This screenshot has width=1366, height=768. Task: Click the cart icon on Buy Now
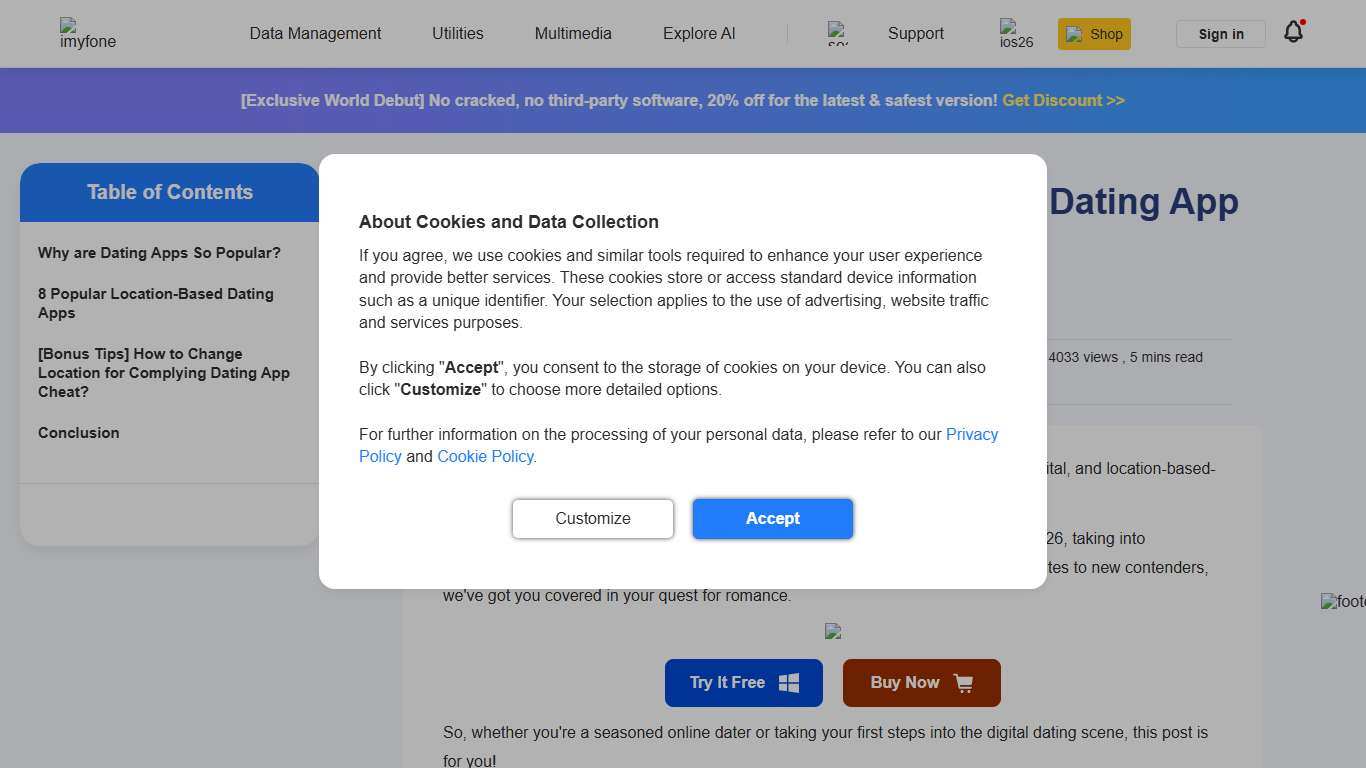click(x=963, y=683)
